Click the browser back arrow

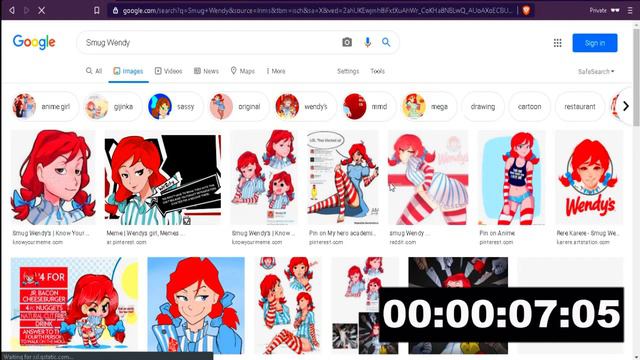click(12, 10)
